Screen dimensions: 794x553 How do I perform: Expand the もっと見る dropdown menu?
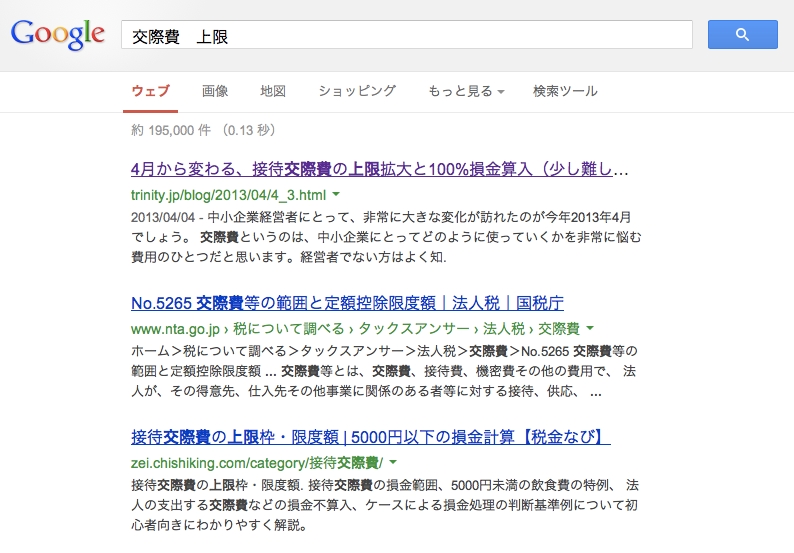coord(466,91)
